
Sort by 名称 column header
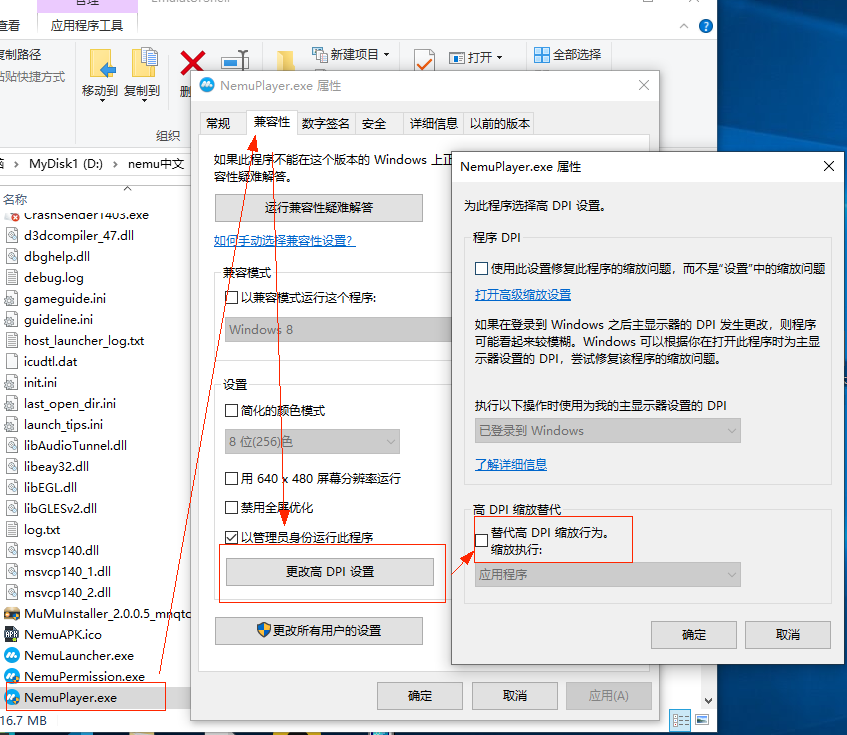click(15, 199)
